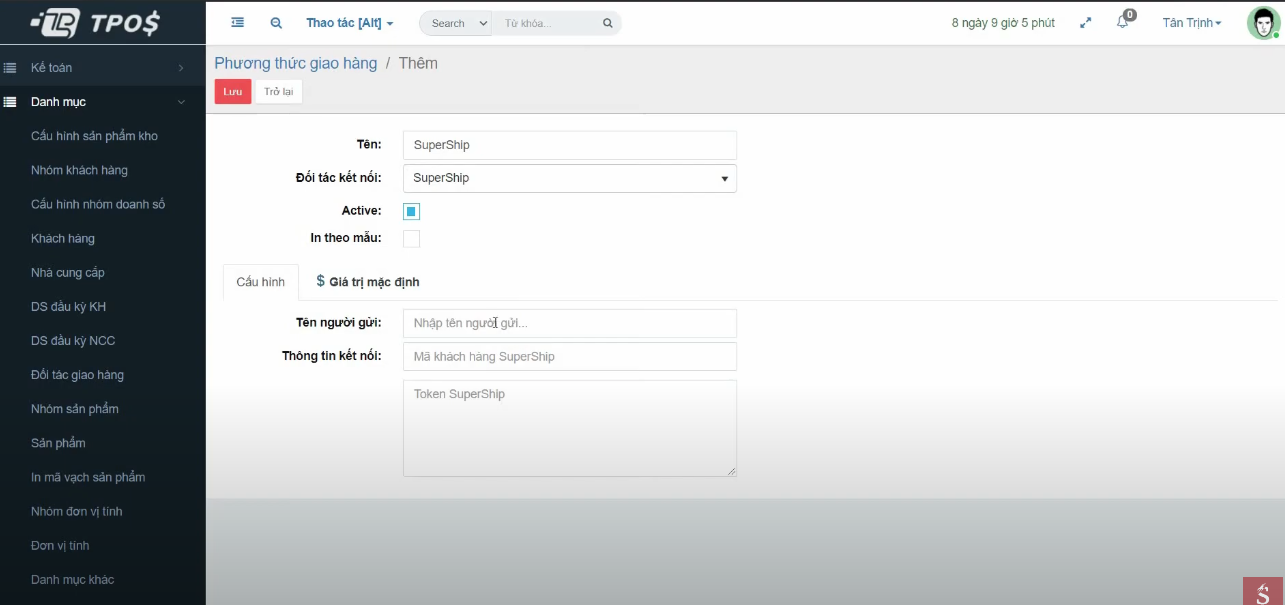The width and height of the screenshot is (1285, 605).
Task: Switch to Cấu hình tab
Action: (x=261, y=282)
